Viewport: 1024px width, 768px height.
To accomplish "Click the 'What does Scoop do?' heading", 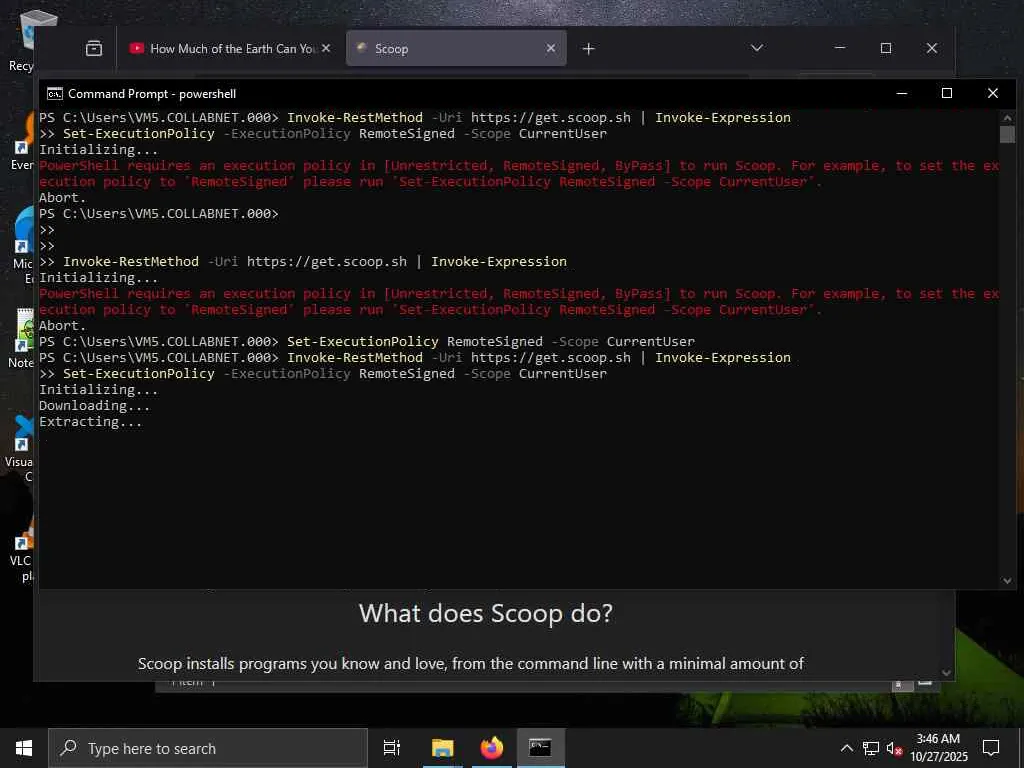I will click(x=485, y=613).
